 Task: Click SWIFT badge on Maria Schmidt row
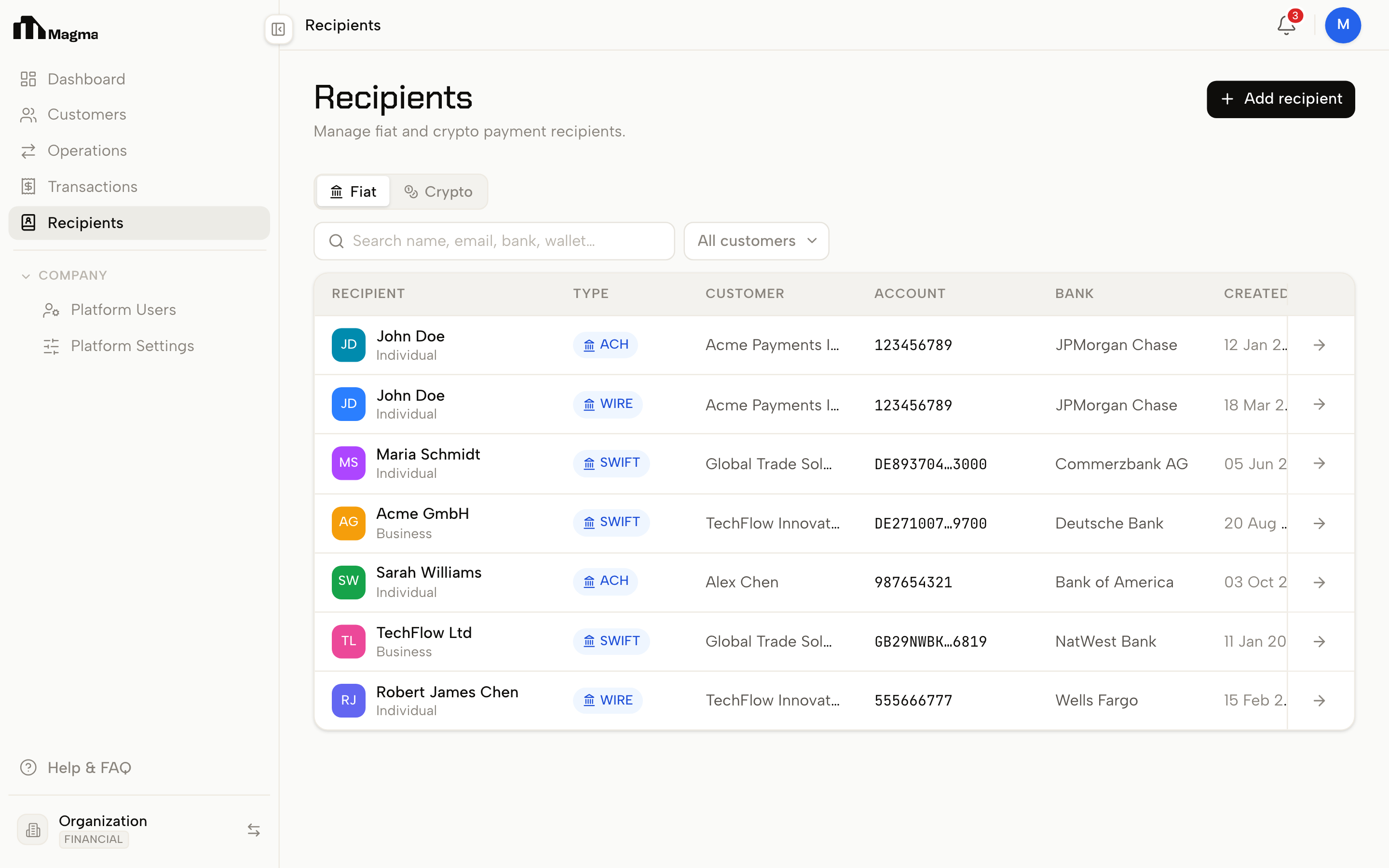point(611,463)
